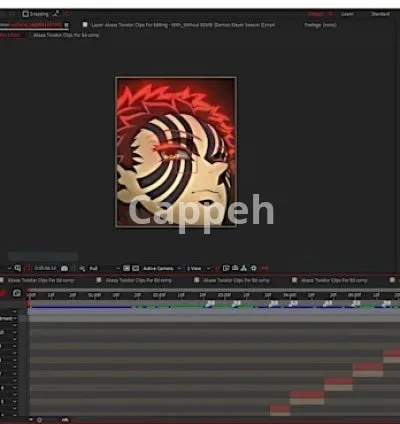Adjust the timeline zoom slider at bottom
This screenshot has height=424, width=400.
pyautogui.click(x=39, y=420)
